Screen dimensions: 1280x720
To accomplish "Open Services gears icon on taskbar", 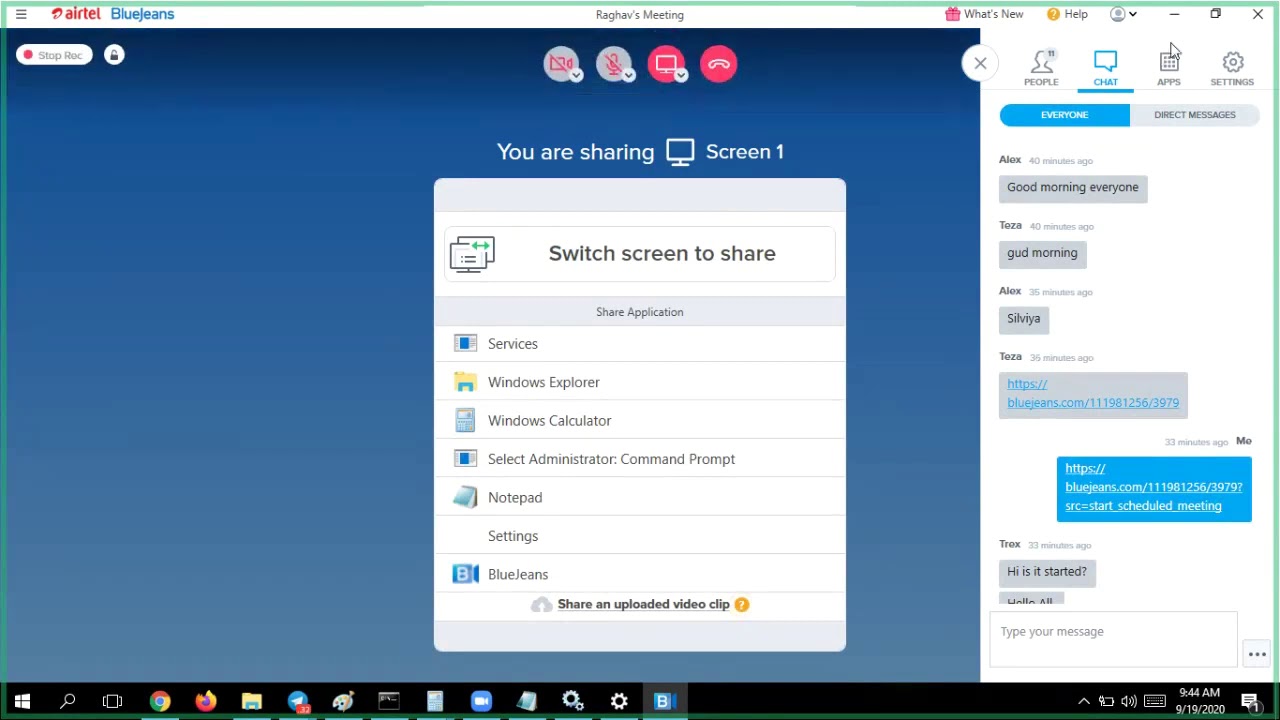I will (573, 701).
